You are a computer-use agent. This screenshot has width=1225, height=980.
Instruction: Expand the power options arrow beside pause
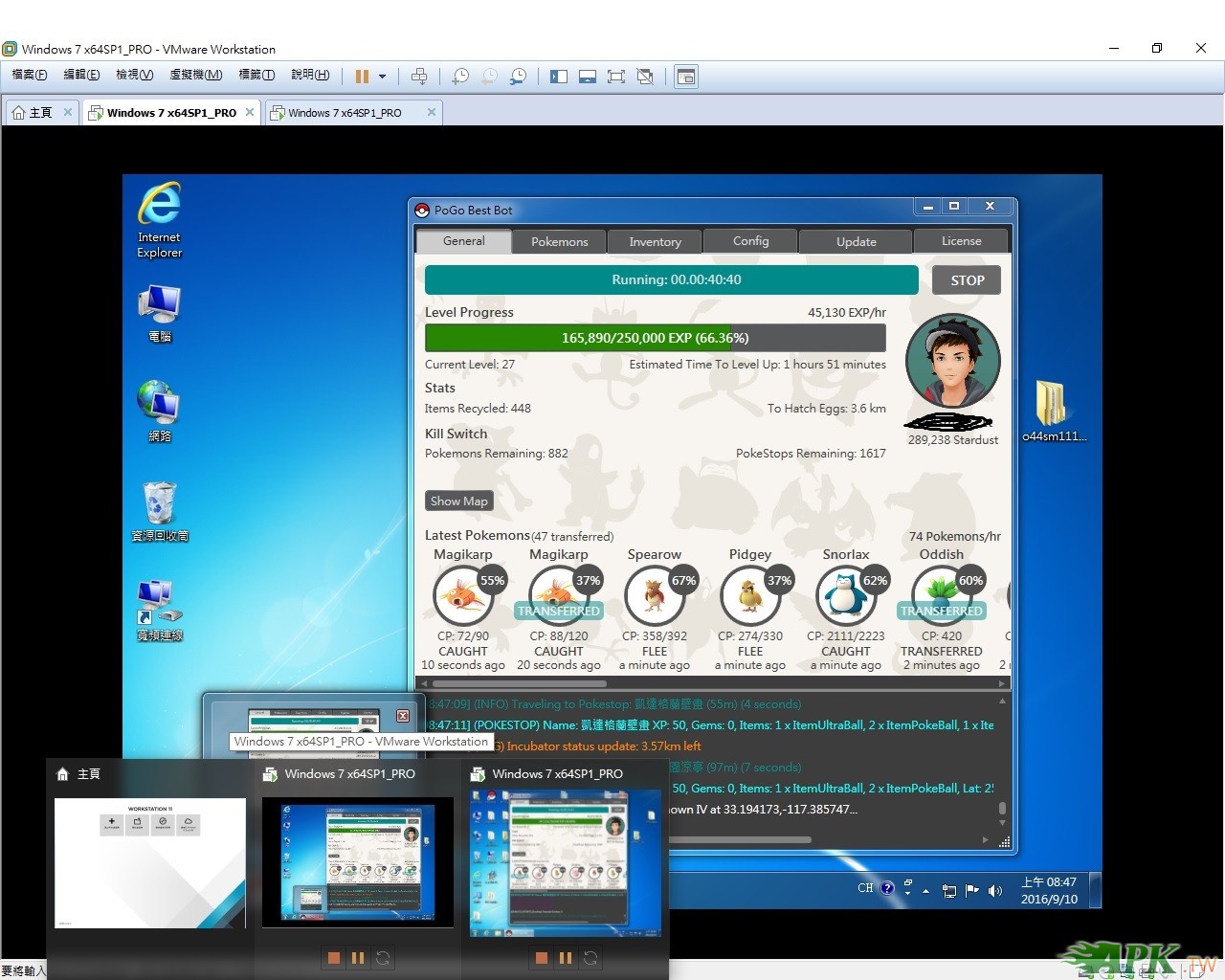(x=382, y=77)
